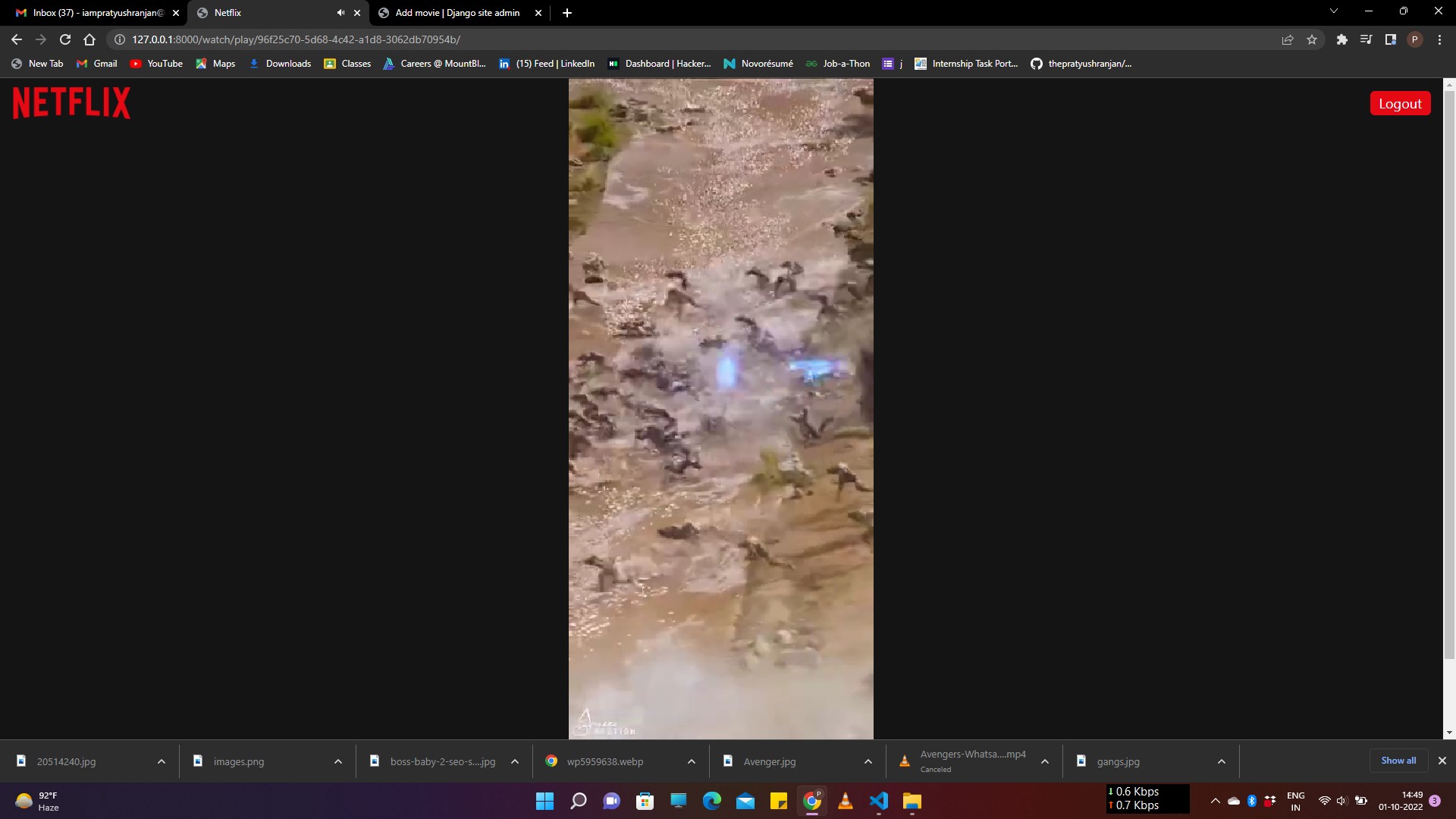The width and height of the screenshot is (1456, 819).
Task: Share this page from address bar
Action: [1287, 39]
